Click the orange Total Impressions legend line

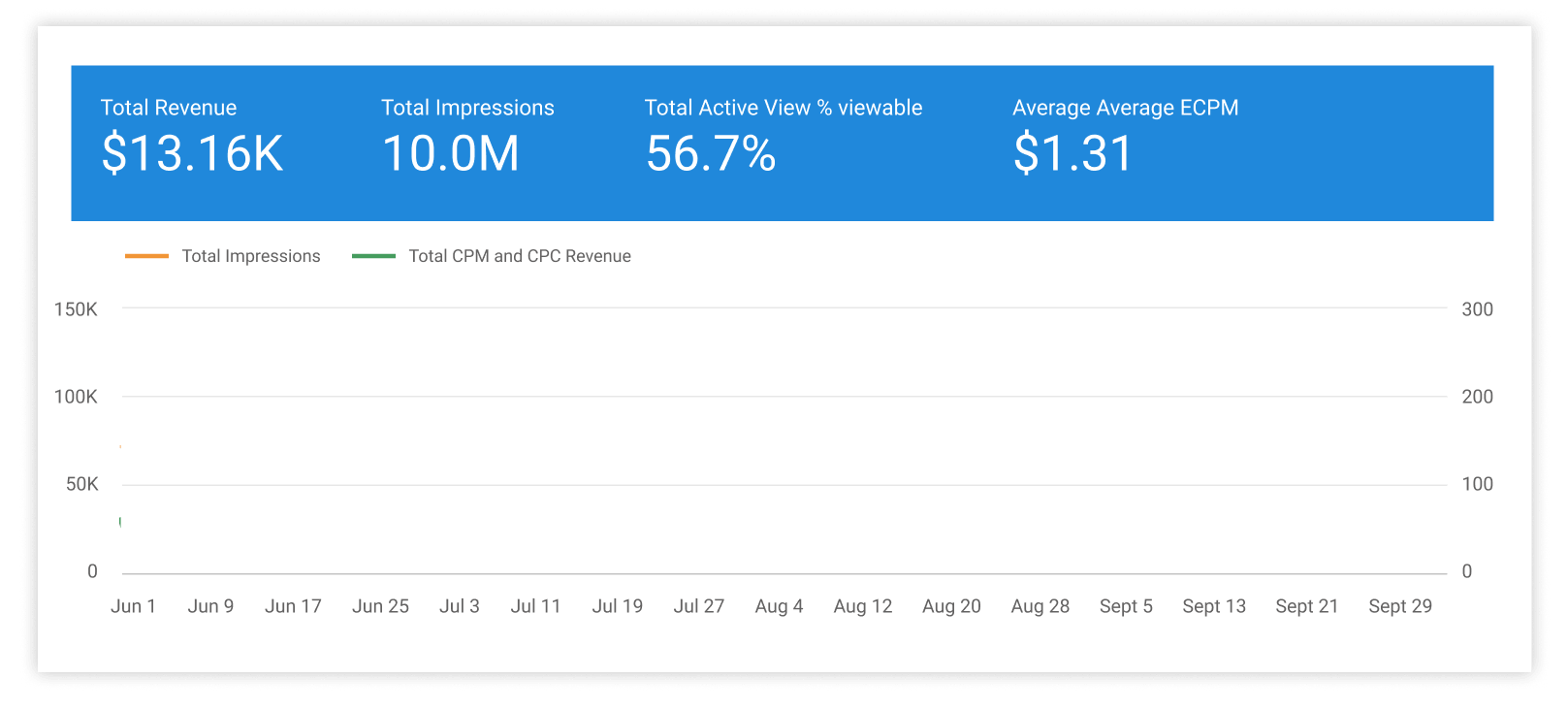click(146, 256)
